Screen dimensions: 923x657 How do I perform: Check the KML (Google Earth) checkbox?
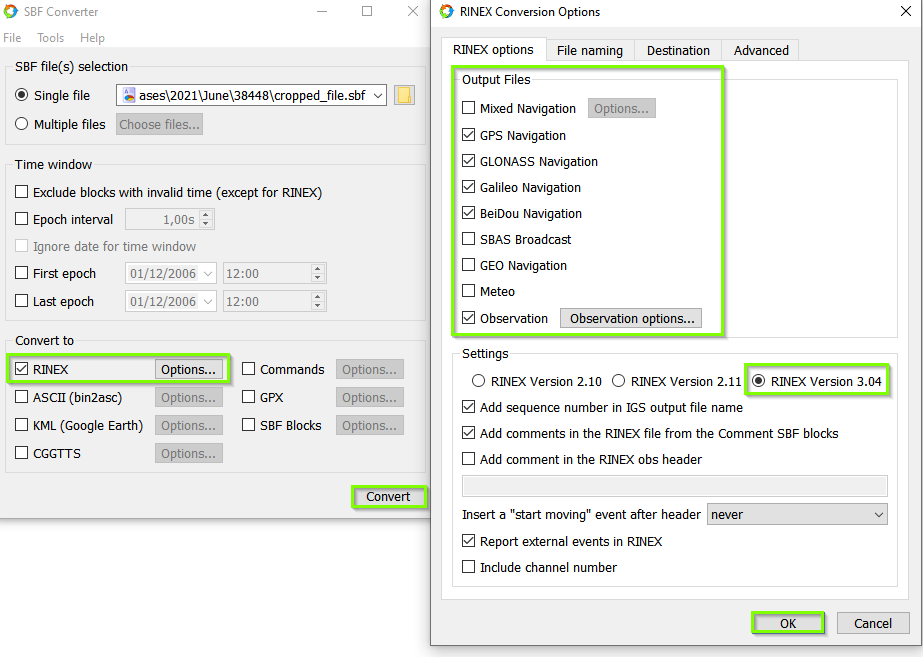click(22, 425)
